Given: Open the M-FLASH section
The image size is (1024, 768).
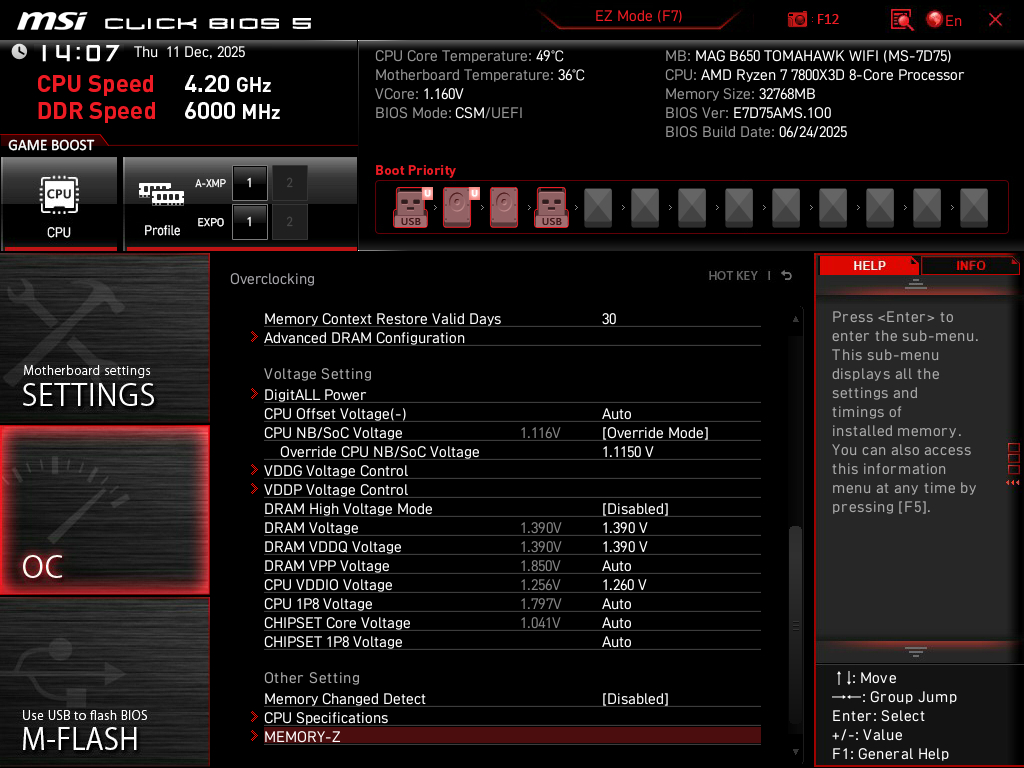Looking at the screenshot, I should pyautogui.click(x=104, y=682).
